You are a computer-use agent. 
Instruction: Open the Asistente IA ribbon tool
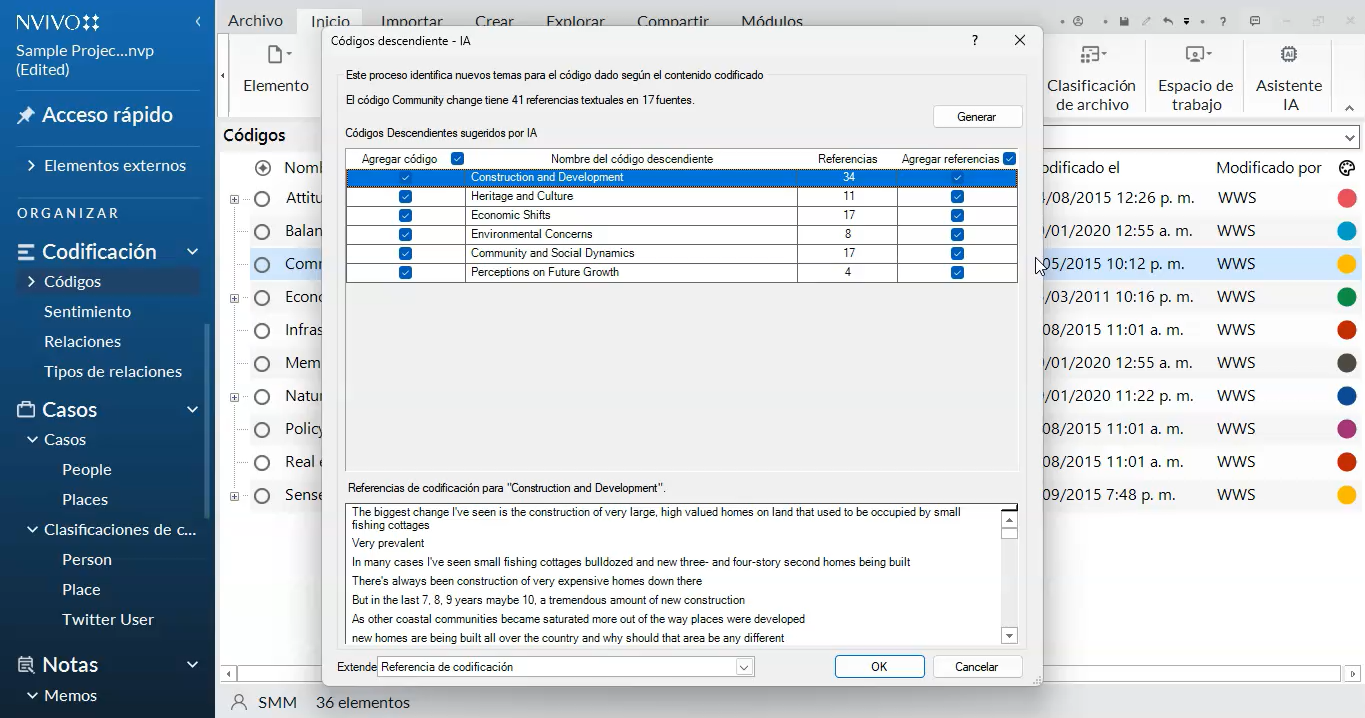[1289, 55]
